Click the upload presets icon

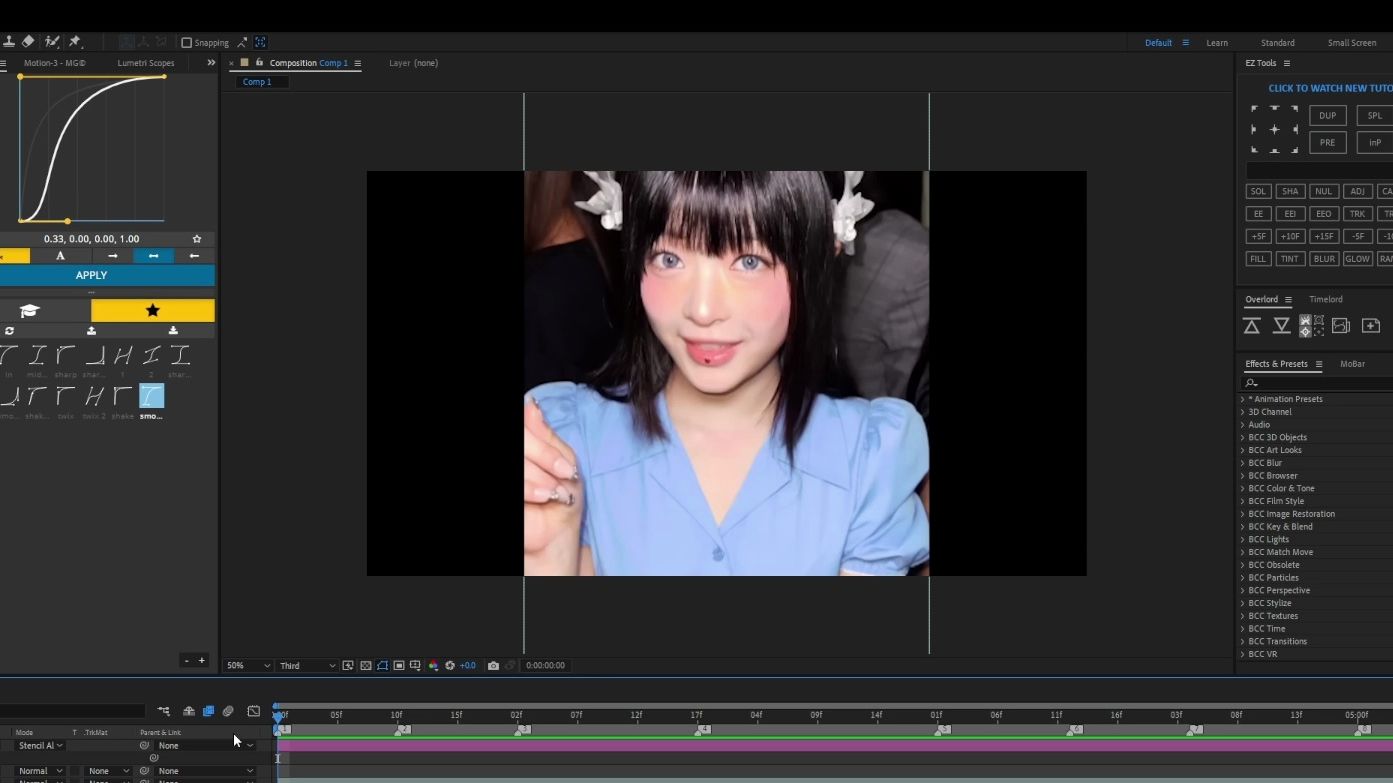point(91,331)
